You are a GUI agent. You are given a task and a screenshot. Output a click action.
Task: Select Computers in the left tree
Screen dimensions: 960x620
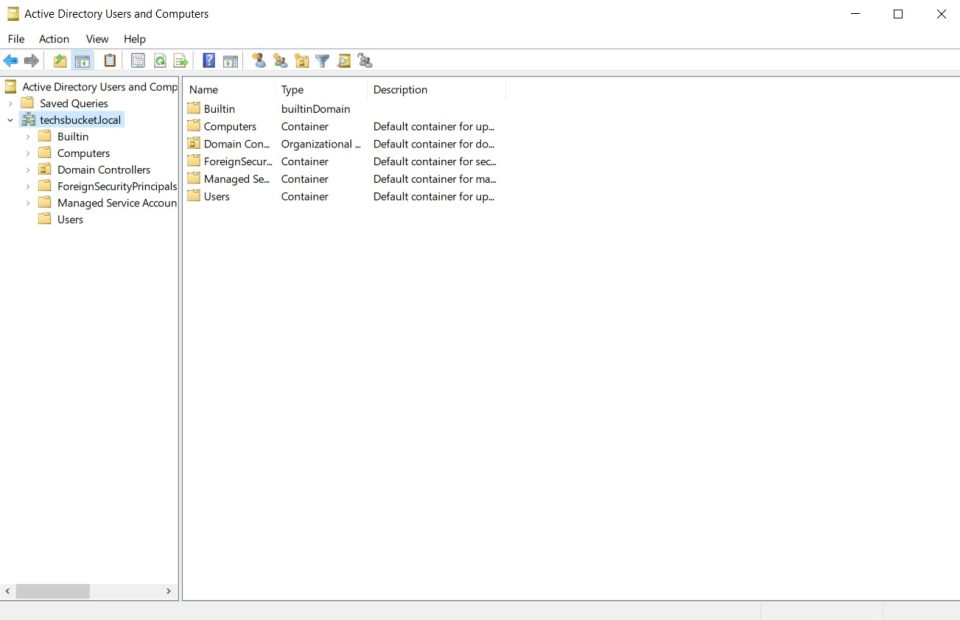pos(83,153)
